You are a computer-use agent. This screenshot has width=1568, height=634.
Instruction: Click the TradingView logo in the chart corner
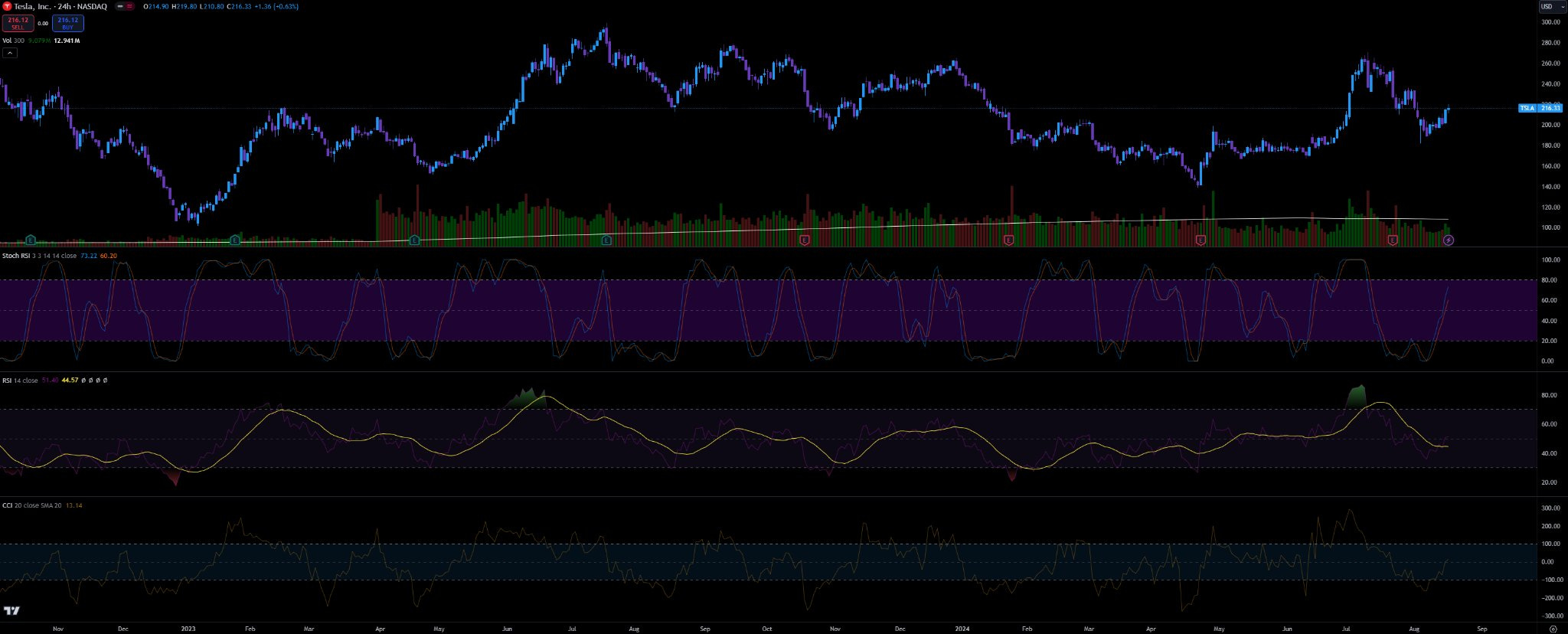point(11,610)
